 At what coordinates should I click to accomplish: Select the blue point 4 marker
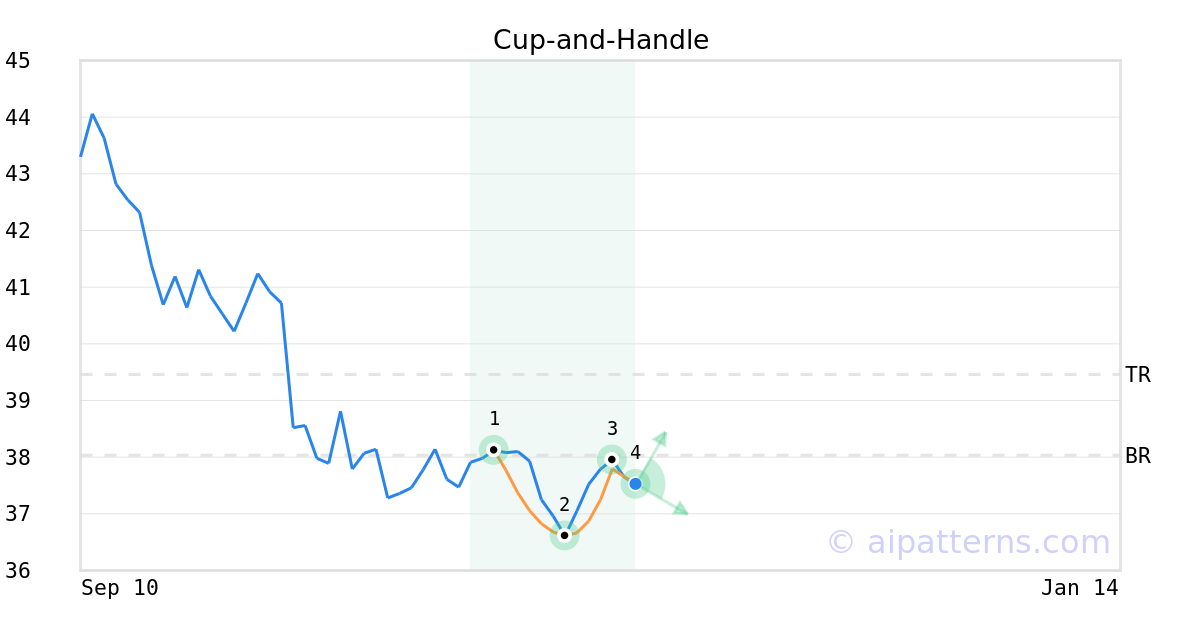coord(635,484)
